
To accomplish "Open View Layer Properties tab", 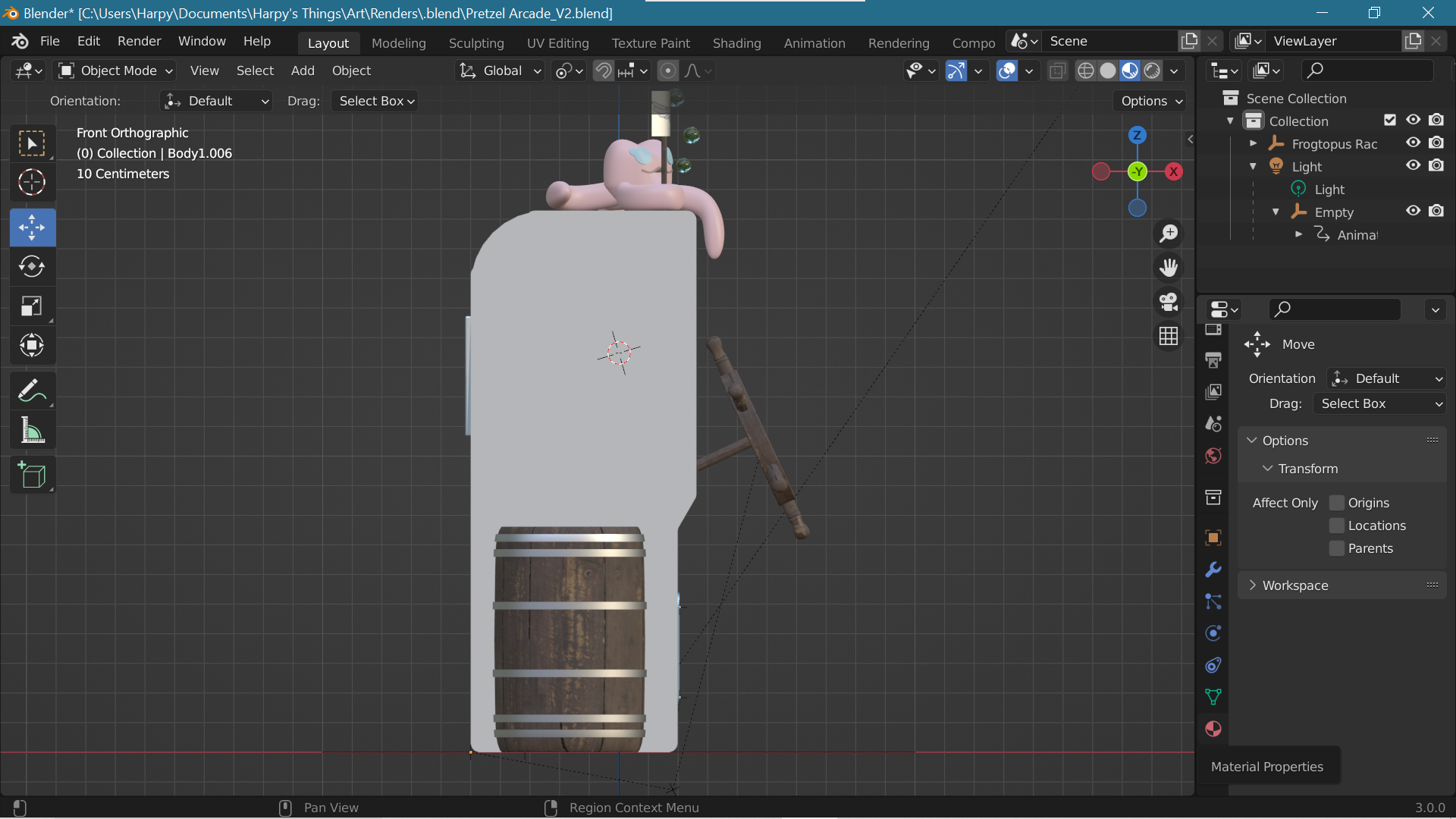I will tap(1213, 392).
